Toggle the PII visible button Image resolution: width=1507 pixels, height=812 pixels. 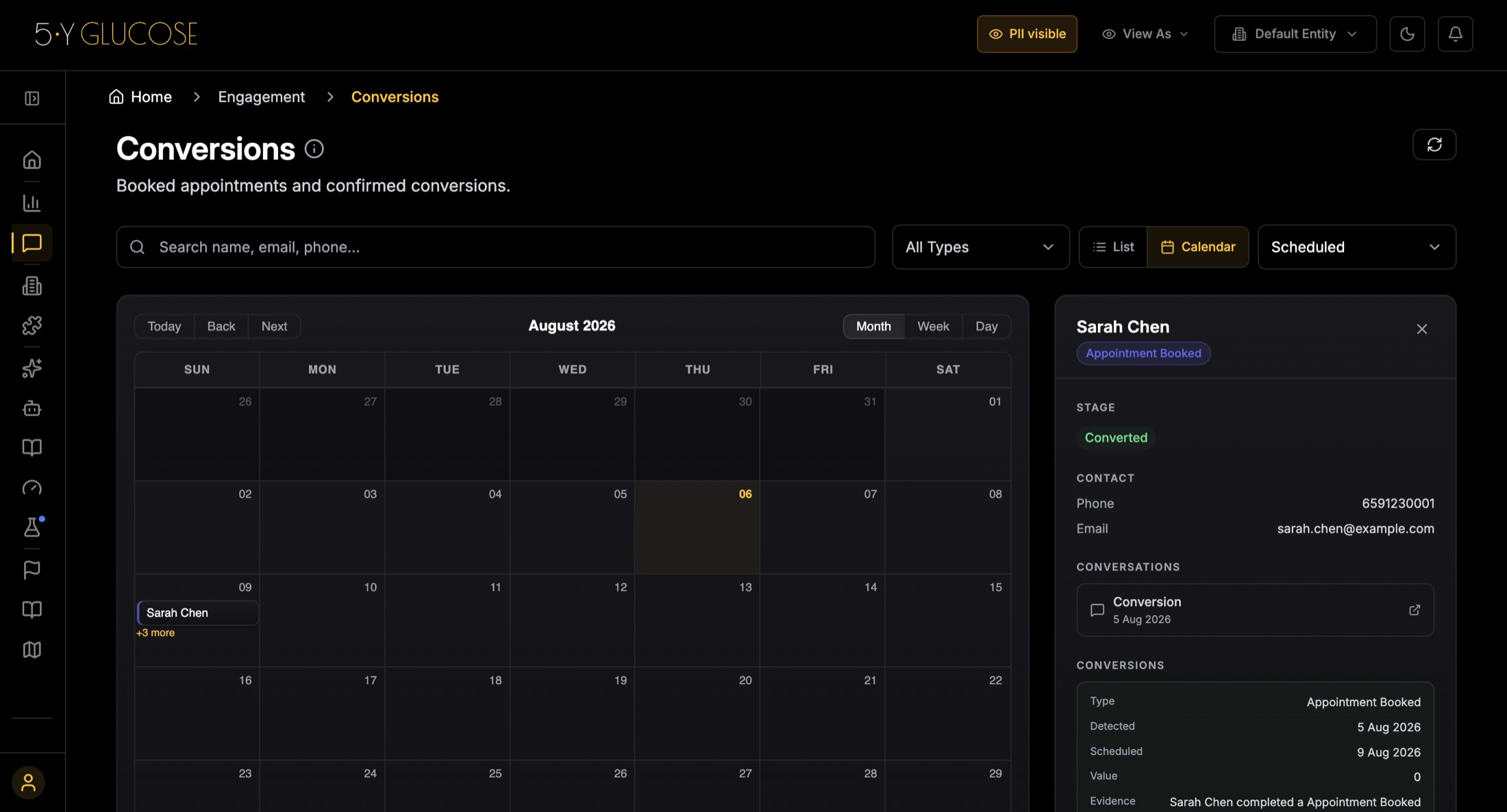1027,34
